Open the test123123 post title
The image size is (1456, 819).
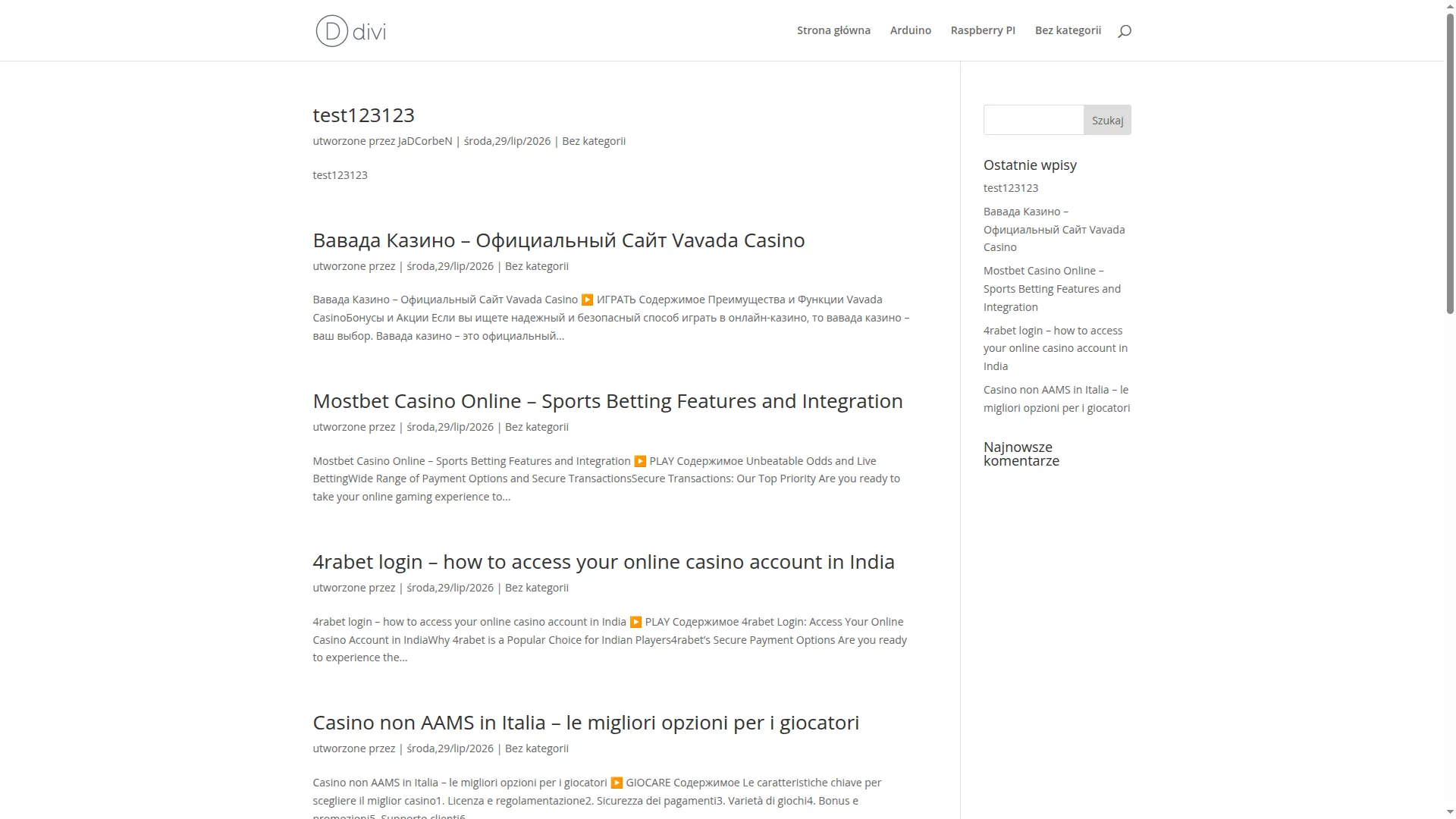click(363, 115)
